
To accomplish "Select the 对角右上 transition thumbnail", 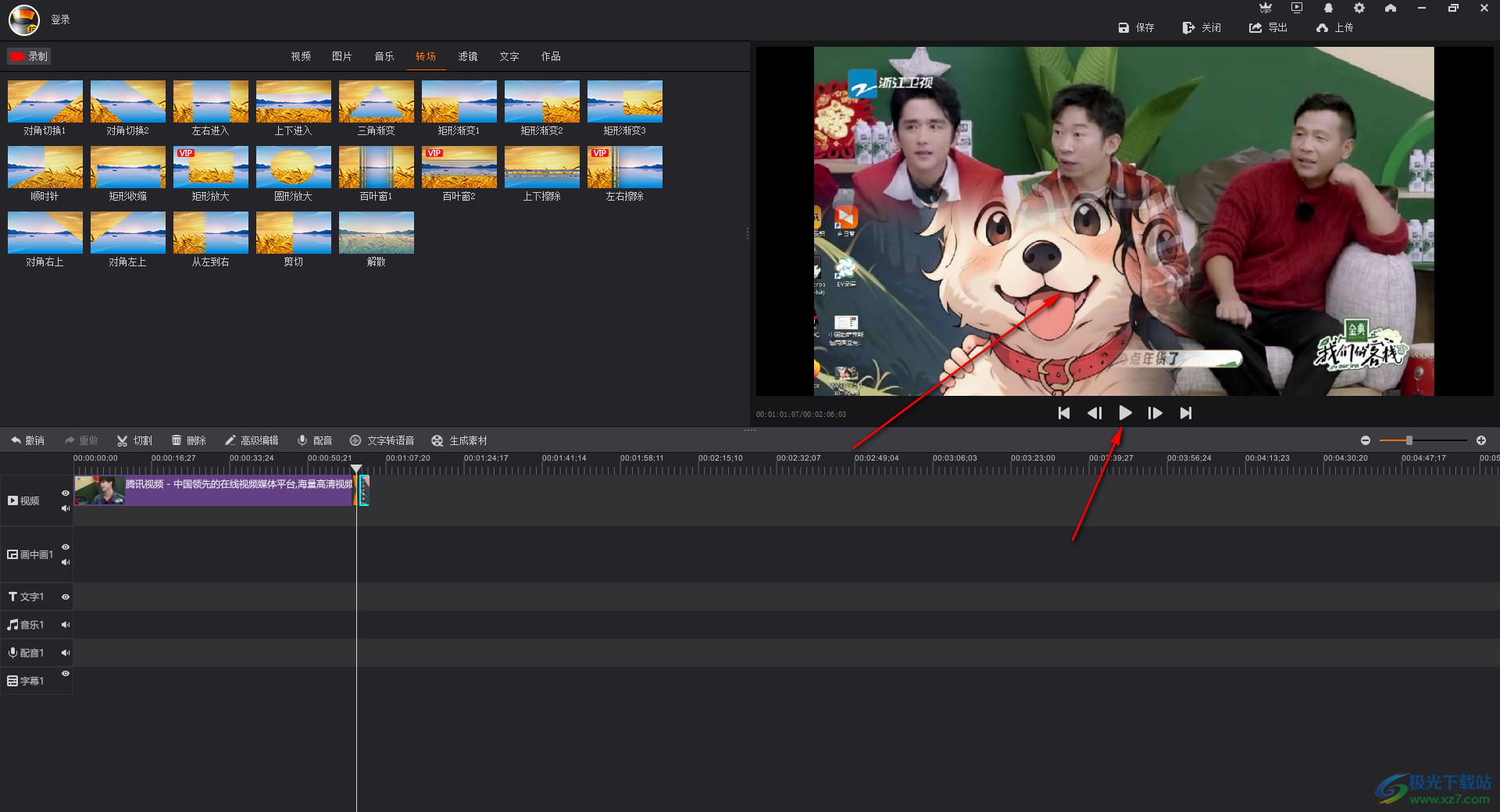I will point(45,233).
